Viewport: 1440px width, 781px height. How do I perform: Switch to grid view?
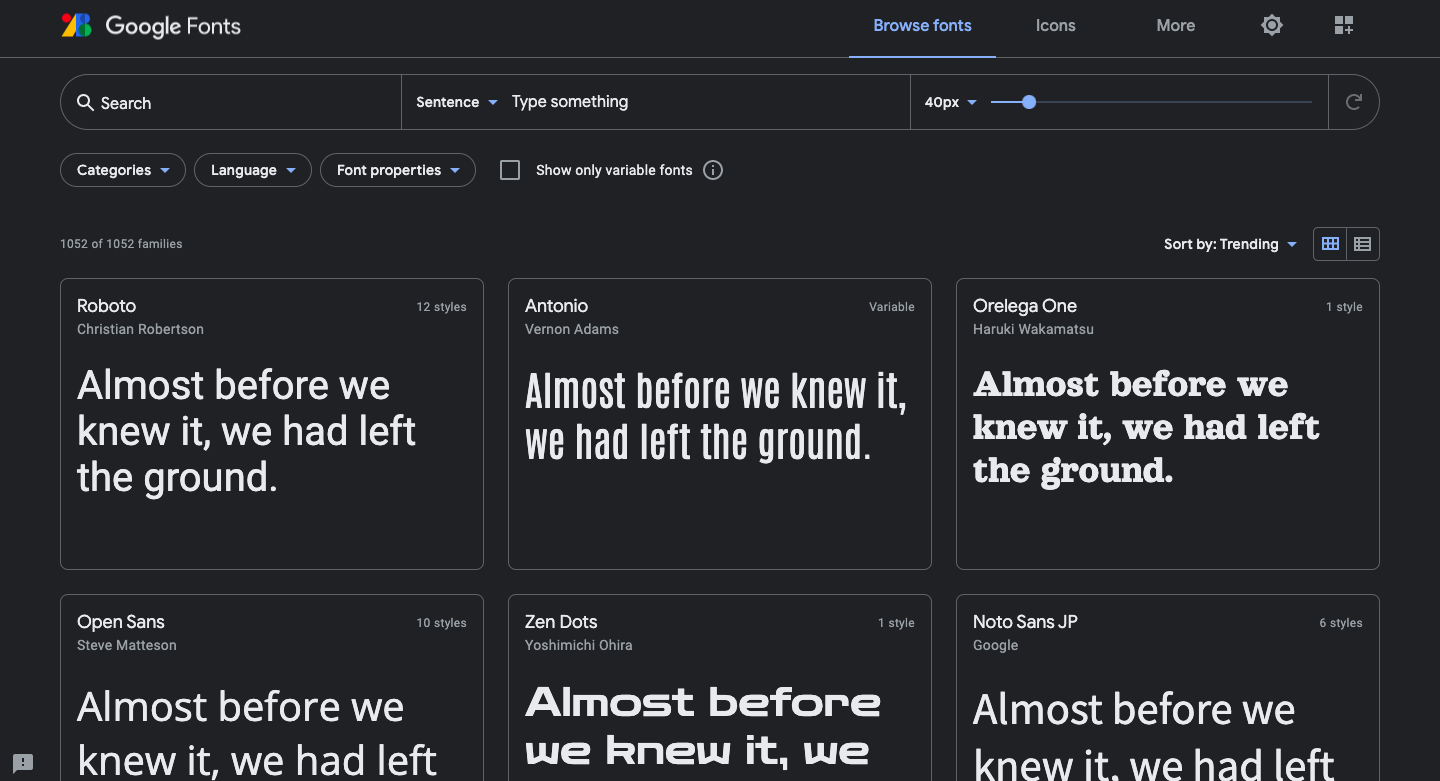pyautogui.click(x=1330, y=244)
